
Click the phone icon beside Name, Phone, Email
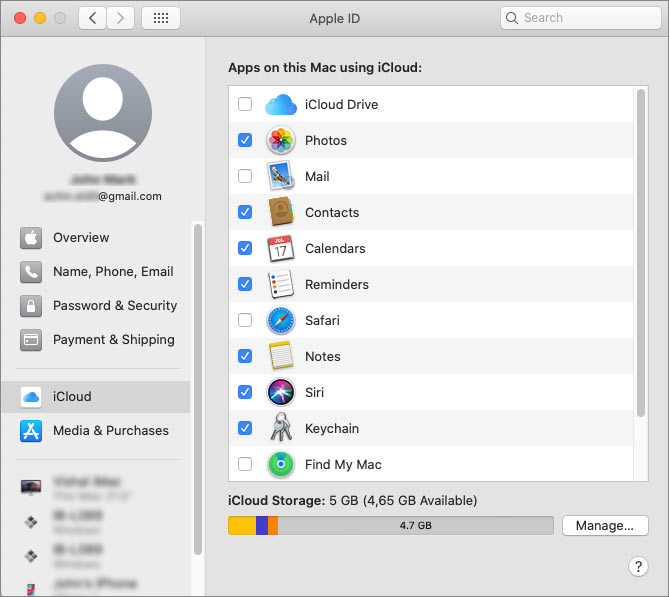(31, 272)
